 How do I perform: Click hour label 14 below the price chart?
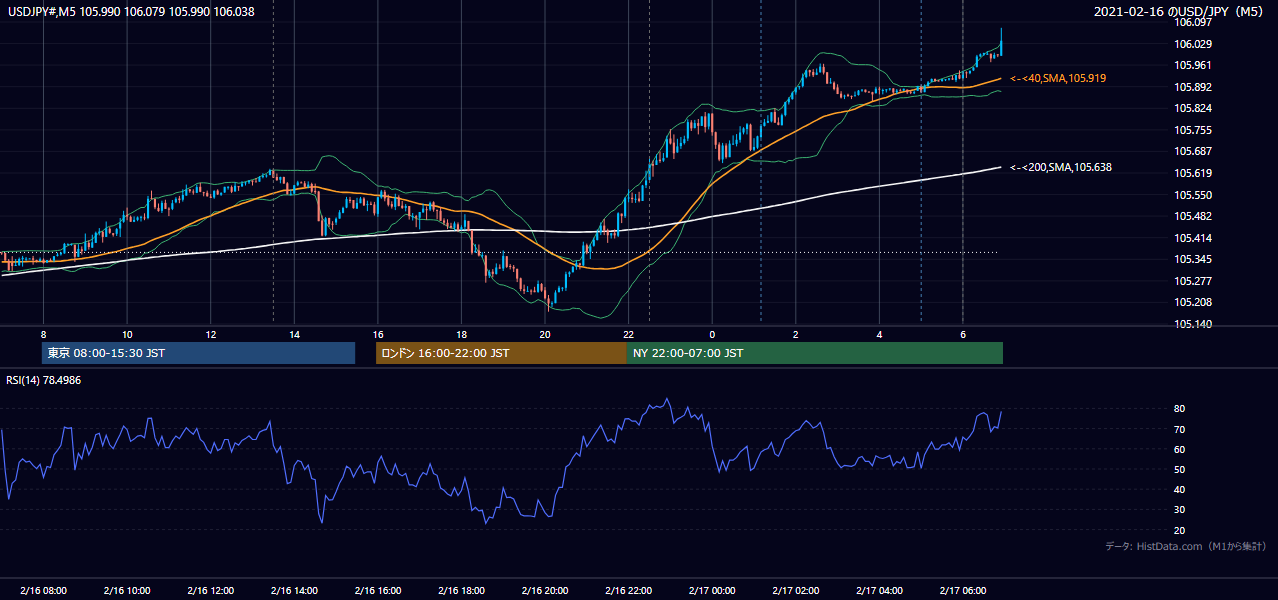(294, 334)
